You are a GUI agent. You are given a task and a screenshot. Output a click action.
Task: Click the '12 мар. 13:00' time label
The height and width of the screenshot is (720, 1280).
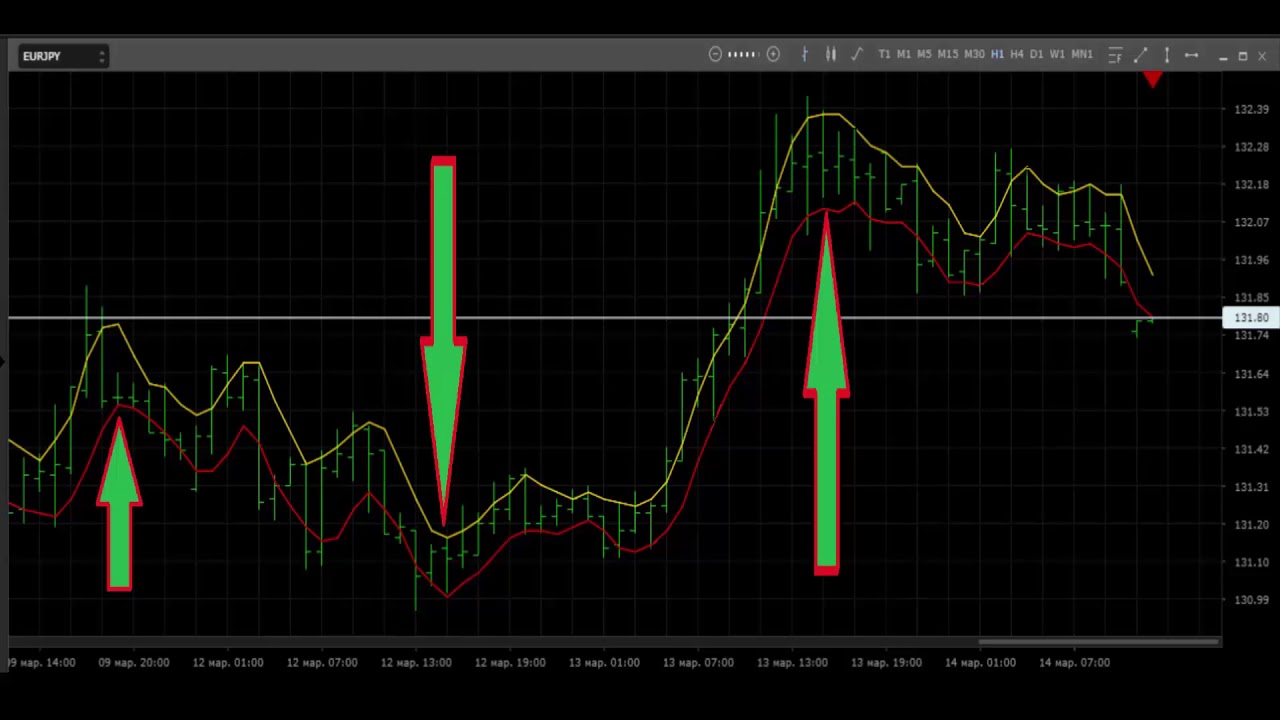[x=416, y=662]
